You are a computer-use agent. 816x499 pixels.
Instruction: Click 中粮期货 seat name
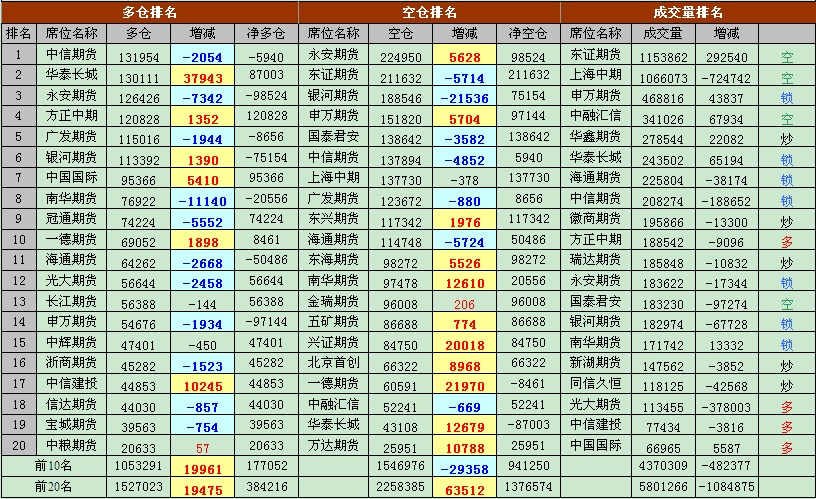(x=71, y=445)
